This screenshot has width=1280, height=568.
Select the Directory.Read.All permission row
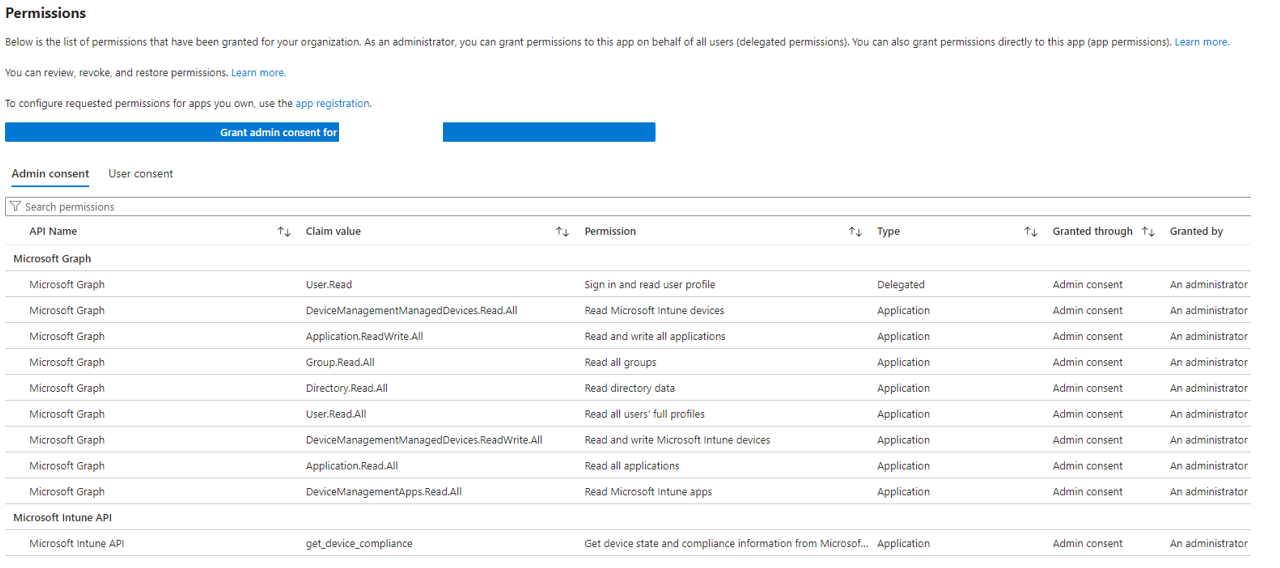click(628, 388)
